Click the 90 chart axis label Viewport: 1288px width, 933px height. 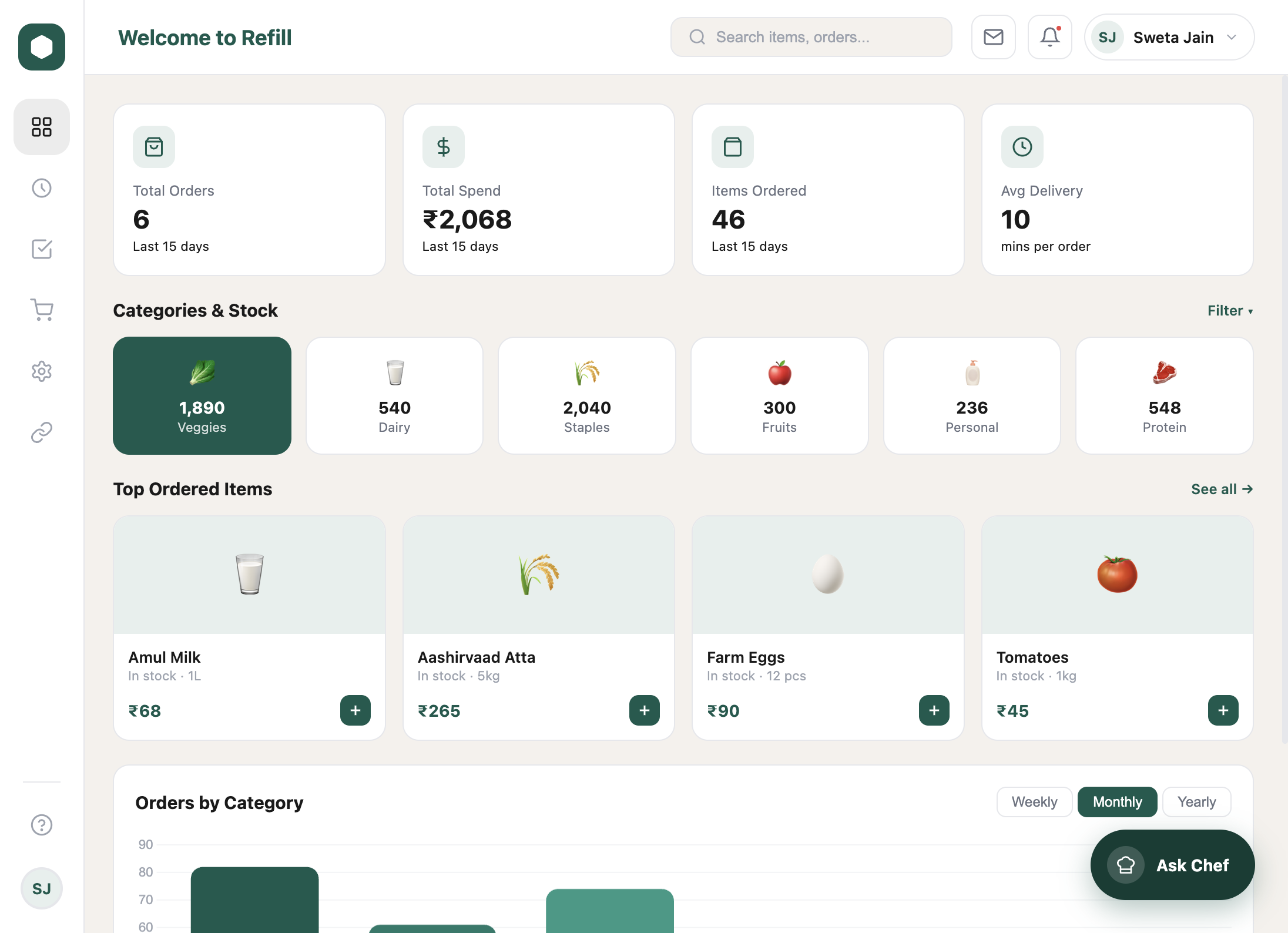[x=146, y=845]
